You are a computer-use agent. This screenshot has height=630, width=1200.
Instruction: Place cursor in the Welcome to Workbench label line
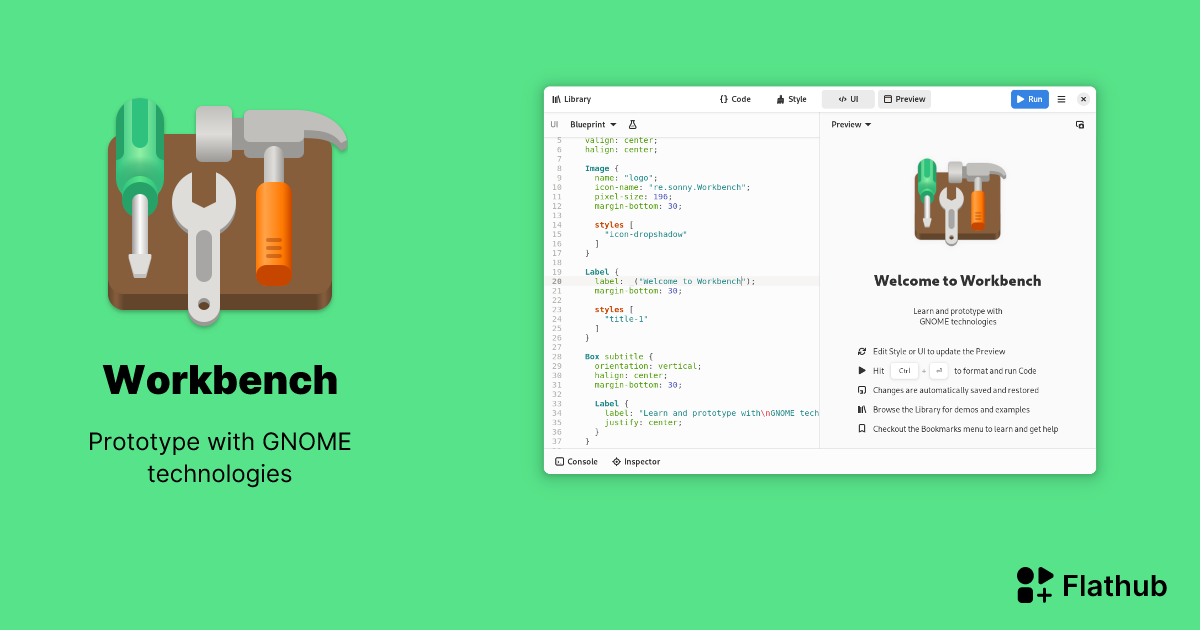tap(700, 281)
